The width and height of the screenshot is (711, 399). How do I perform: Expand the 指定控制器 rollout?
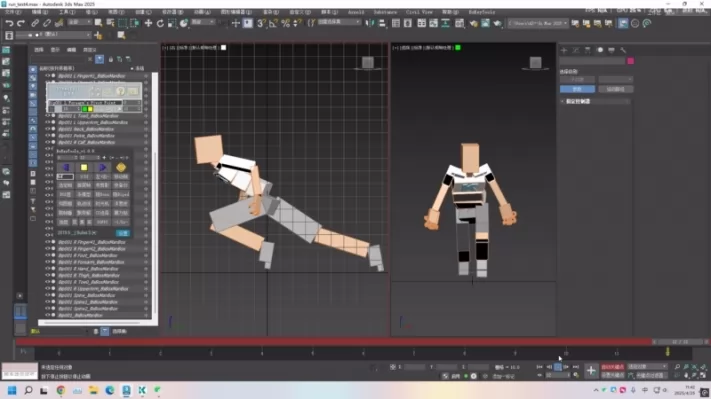(x=595, y=102)
